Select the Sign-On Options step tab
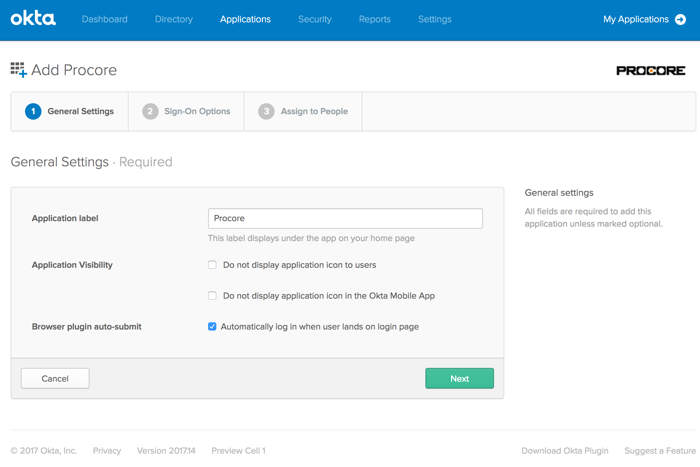Screen dimensions: 700x467 click(x=186, y=112)
